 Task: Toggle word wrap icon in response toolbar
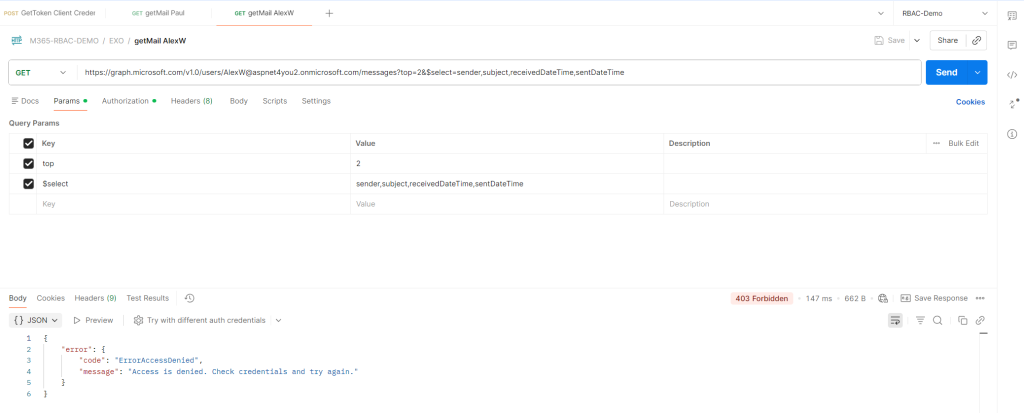point(895,320)
